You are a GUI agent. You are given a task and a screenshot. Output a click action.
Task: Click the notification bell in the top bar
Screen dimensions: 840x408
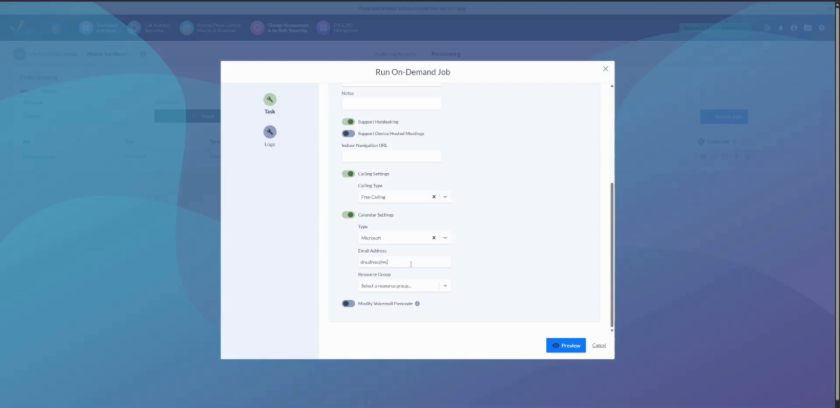(781, 28)
